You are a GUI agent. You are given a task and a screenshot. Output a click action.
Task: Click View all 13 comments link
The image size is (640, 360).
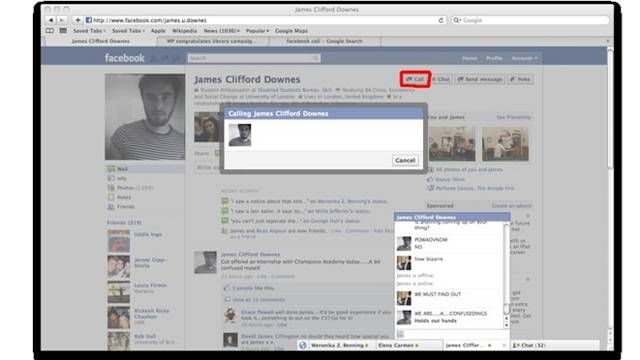[259, 300]
